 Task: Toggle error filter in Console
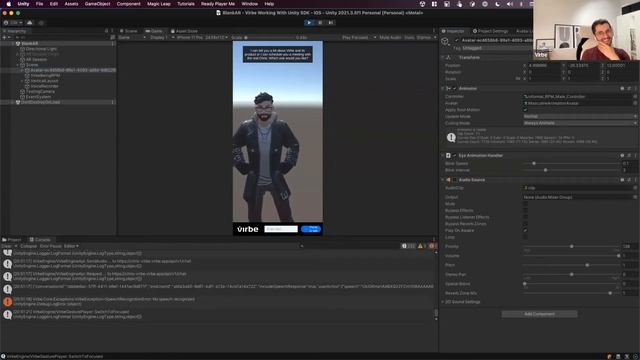tap(432, 246)
